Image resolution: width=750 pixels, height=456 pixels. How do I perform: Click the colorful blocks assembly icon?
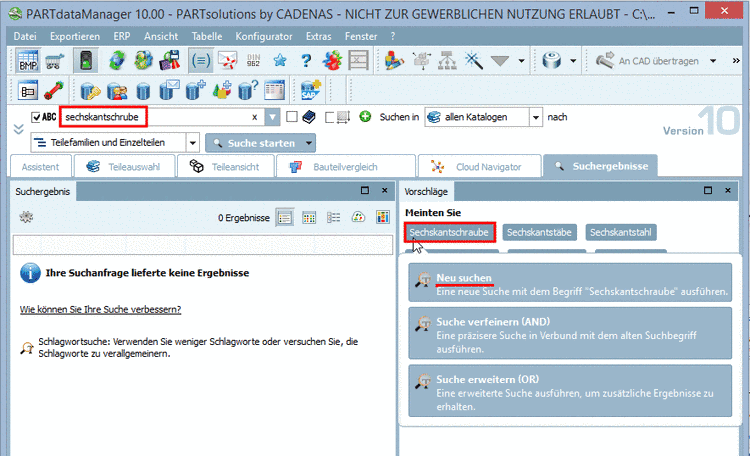[x=394, y=61]
